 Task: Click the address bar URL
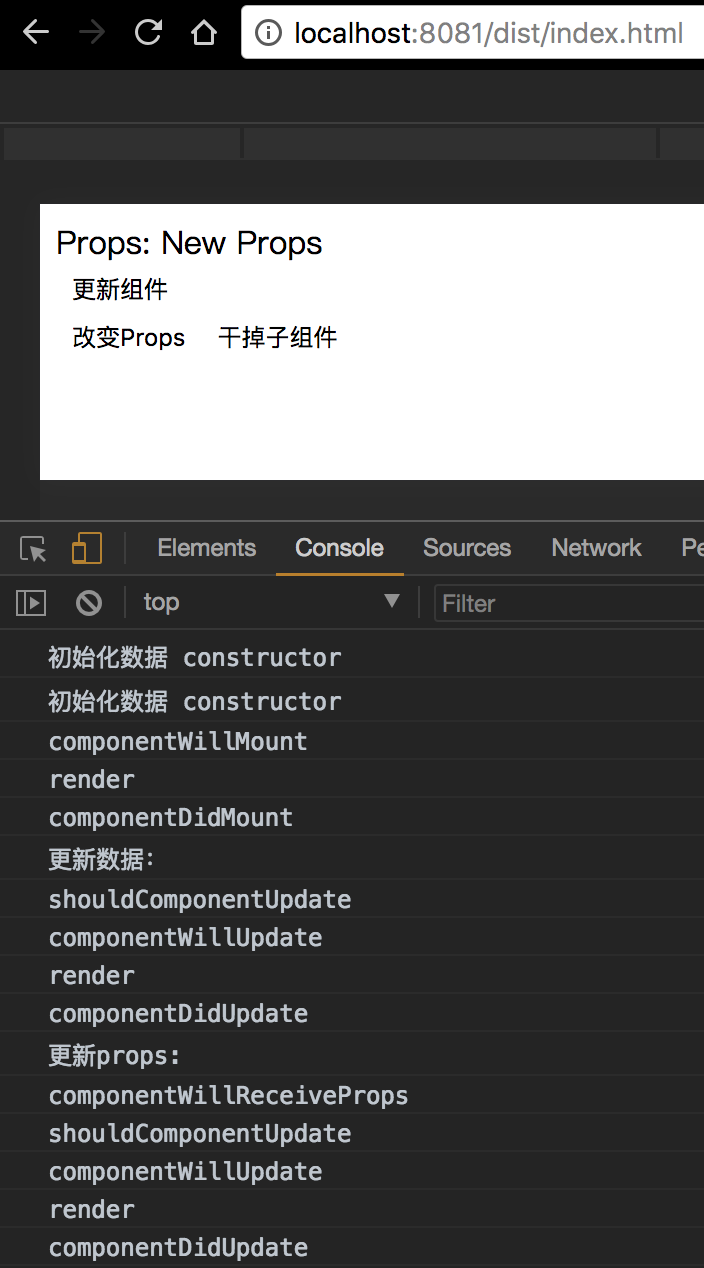click(x=488, y=34)
